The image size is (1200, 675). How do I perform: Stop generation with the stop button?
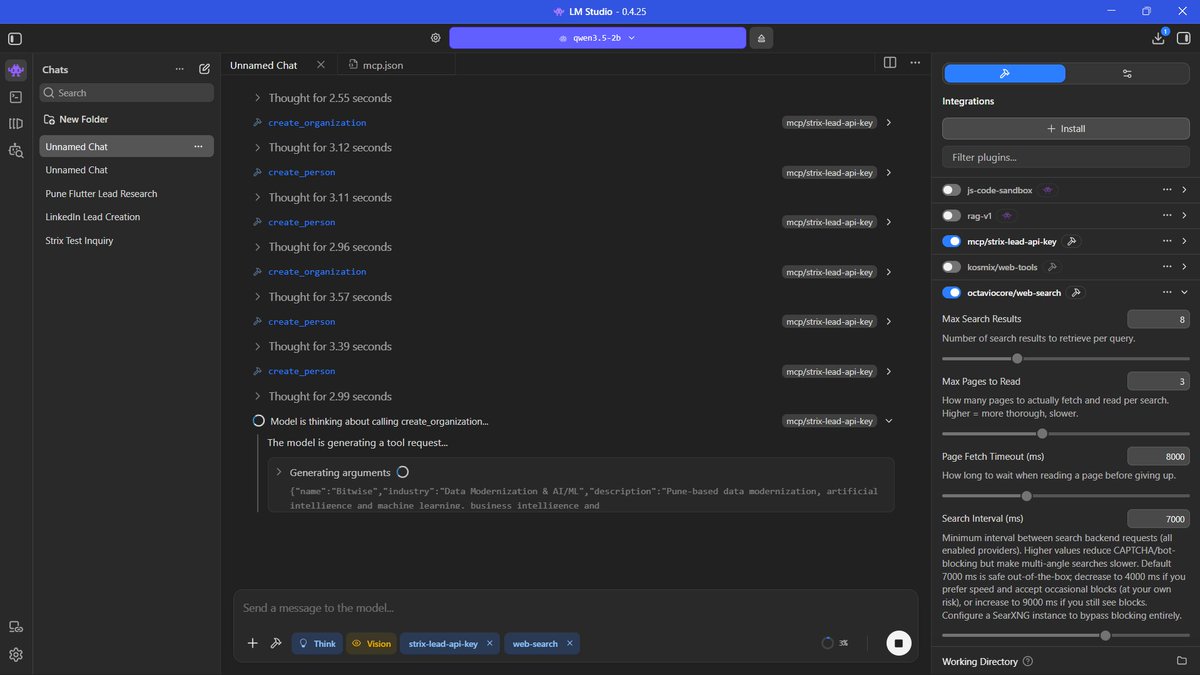tap(898, 644)
